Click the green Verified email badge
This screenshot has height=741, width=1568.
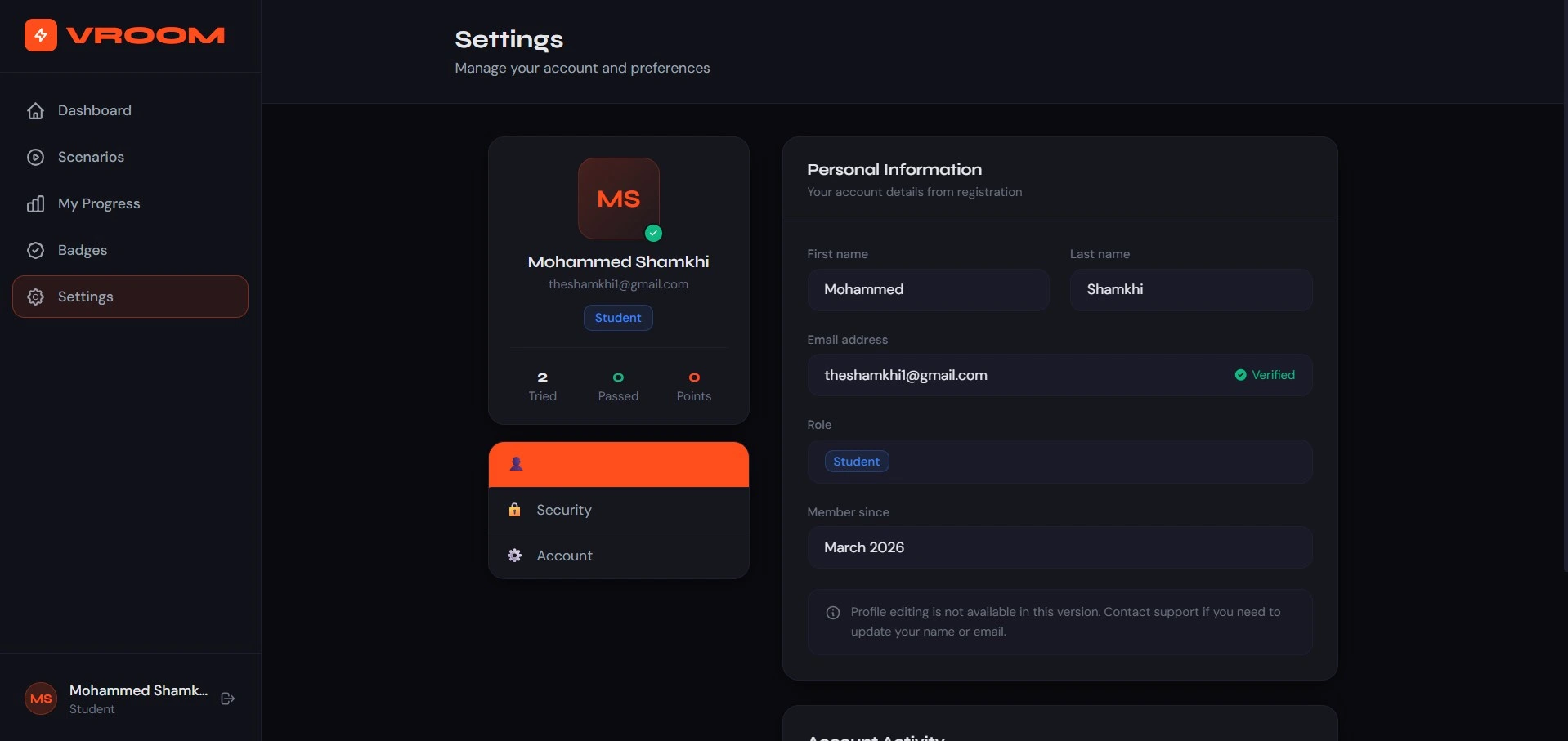pos(1265,375)
